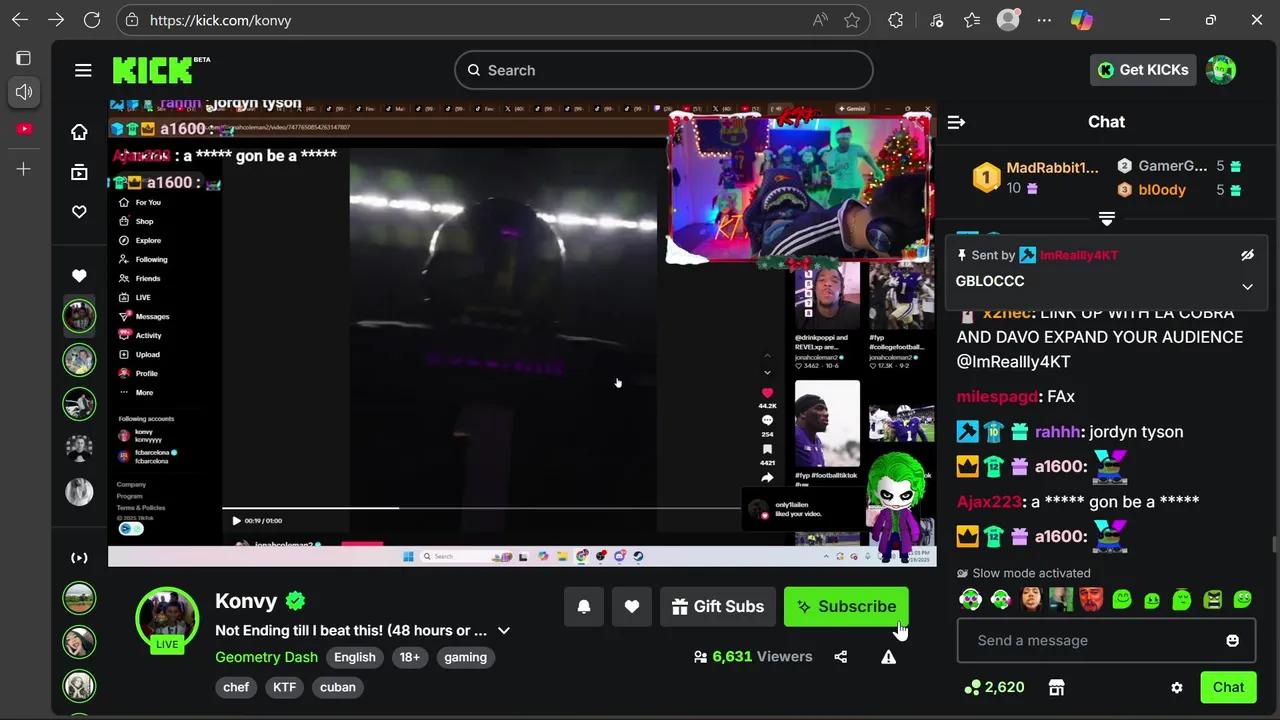Click the bell notification button for Konvy
1280x720 pixels.
click(584, 606)
